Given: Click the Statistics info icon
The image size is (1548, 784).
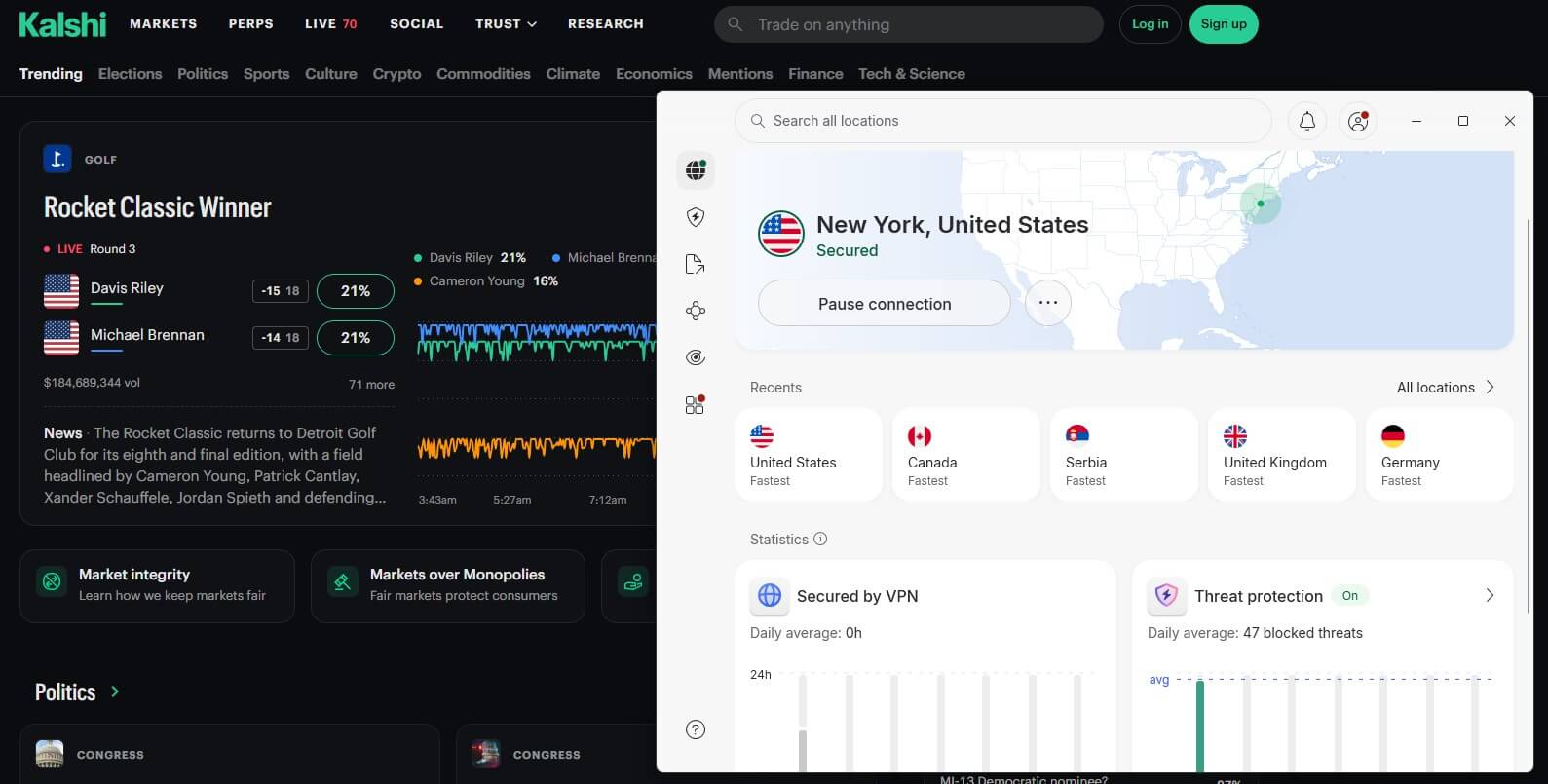Looking at the screenshot, I should (820, 539).
